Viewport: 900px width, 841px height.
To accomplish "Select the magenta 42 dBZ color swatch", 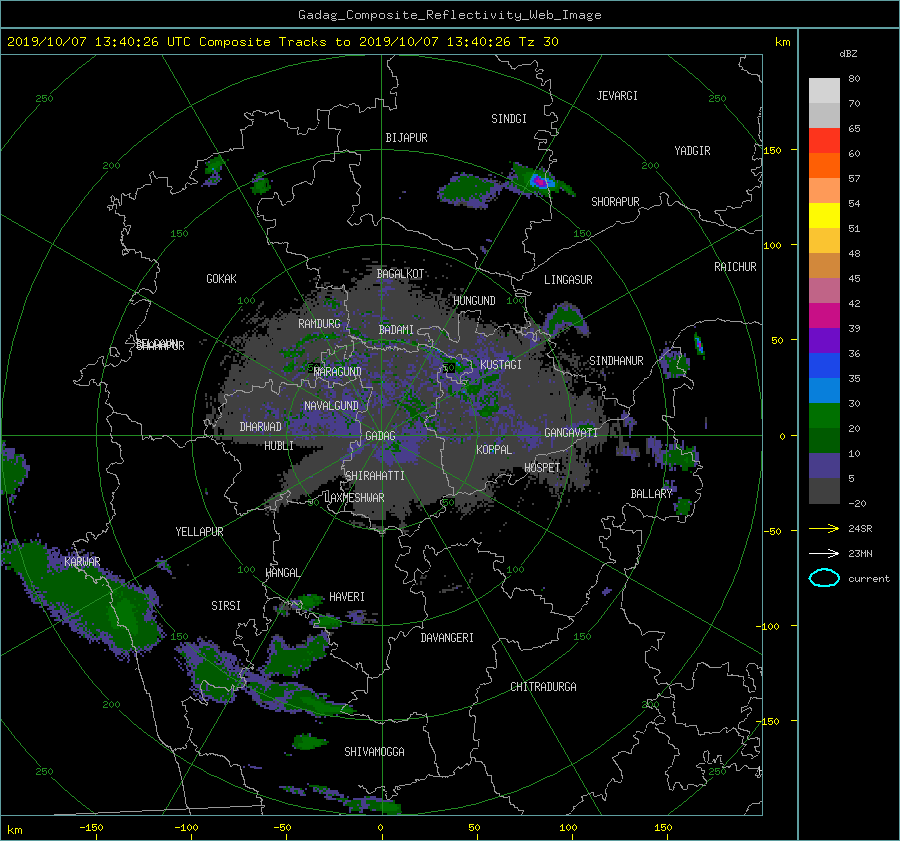I will tap(824, 316).
